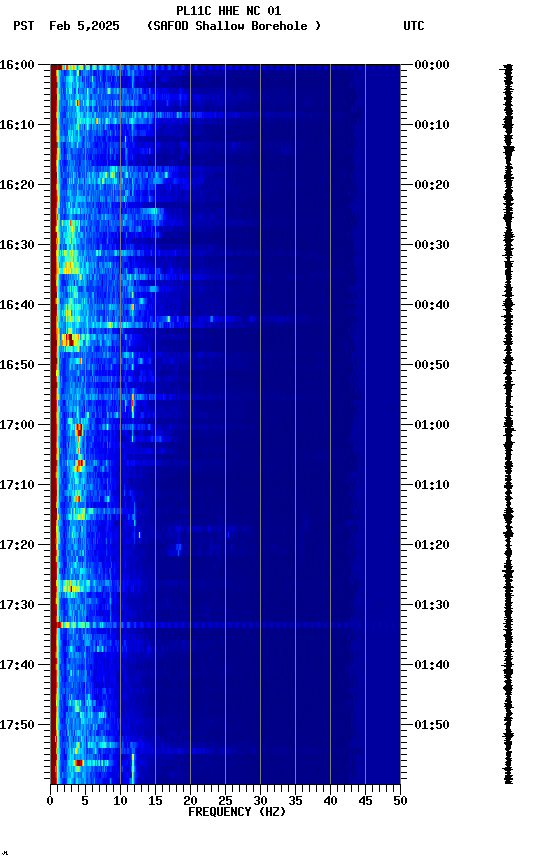
Task: Click the SAFOD Shallow Borehole label
Action: pos(234,26)
